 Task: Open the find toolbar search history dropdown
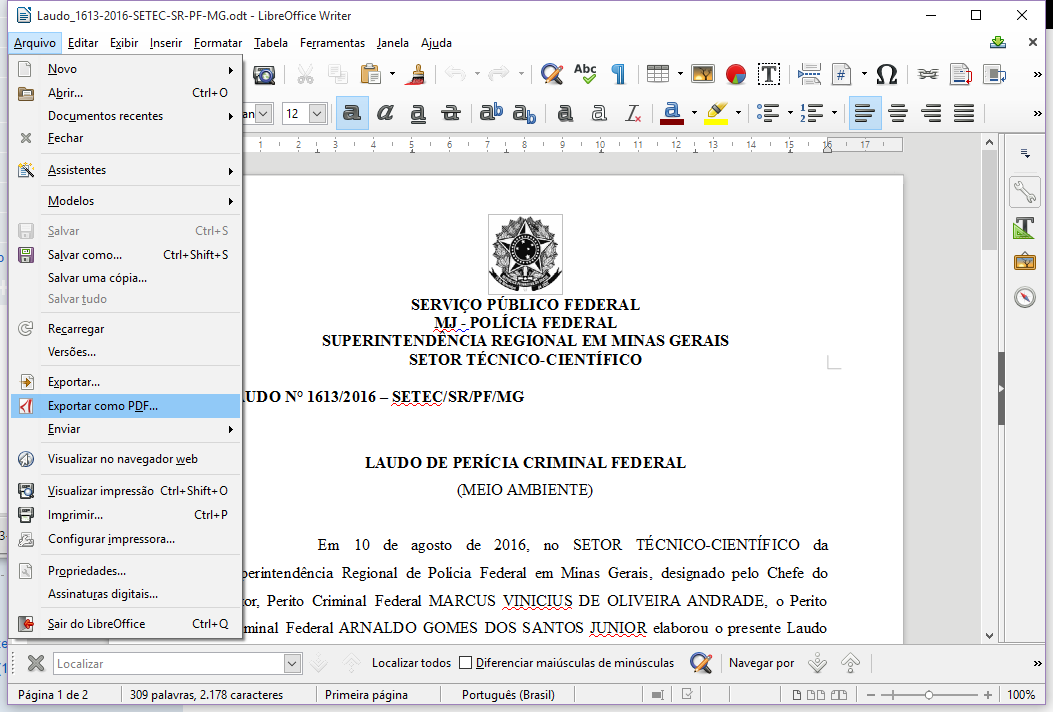[x=292, y=664]
